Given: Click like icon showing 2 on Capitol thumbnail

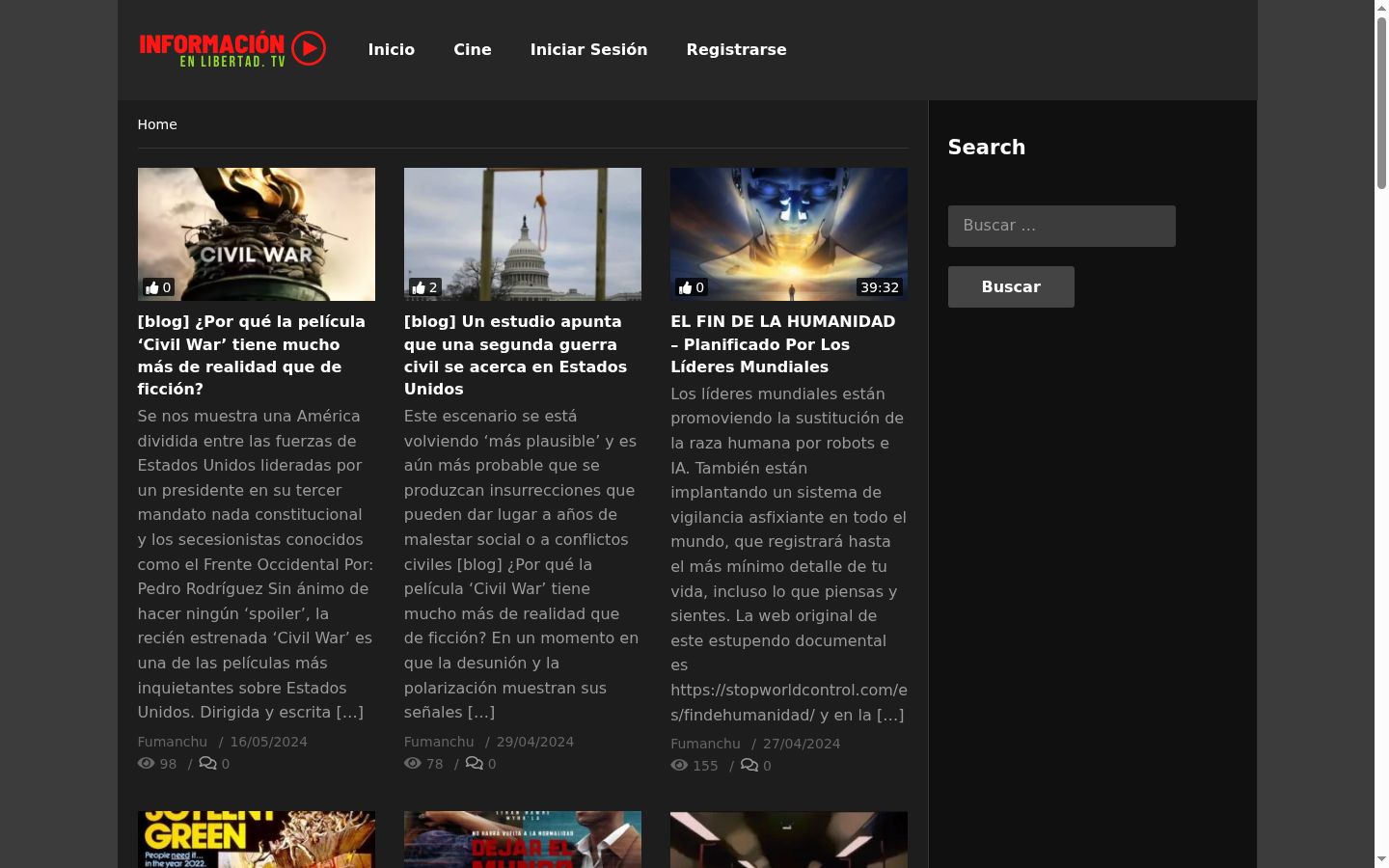Looking at the screenshot, I should click(418, 287).
